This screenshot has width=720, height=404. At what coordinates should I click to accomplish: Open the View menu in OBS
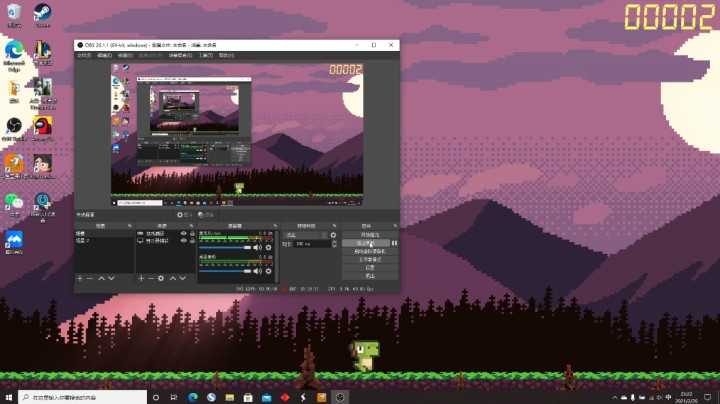pos(125,55)
